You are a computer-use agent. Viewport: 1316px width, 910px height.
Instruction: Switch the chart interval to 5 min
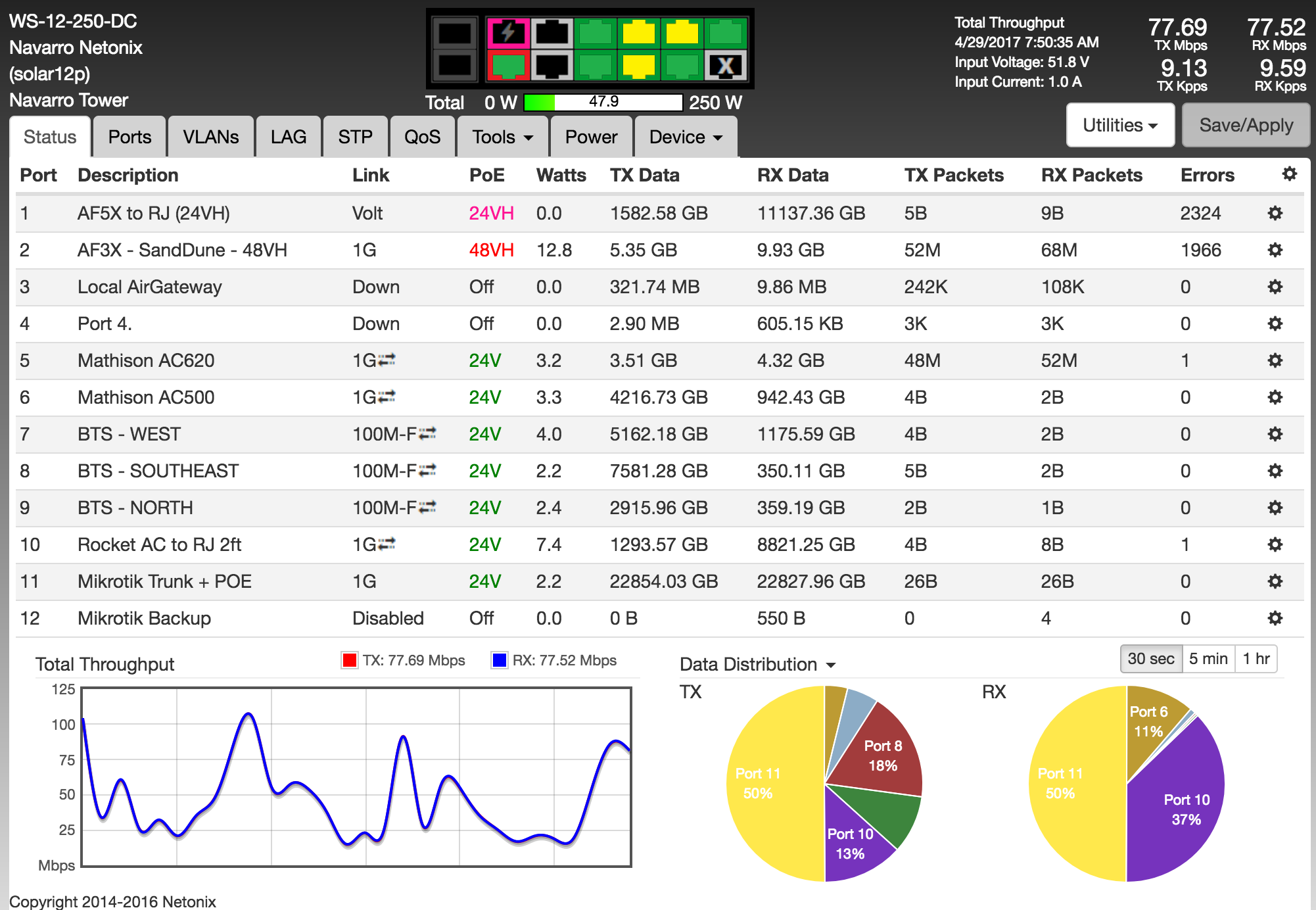click(1208, 659)
